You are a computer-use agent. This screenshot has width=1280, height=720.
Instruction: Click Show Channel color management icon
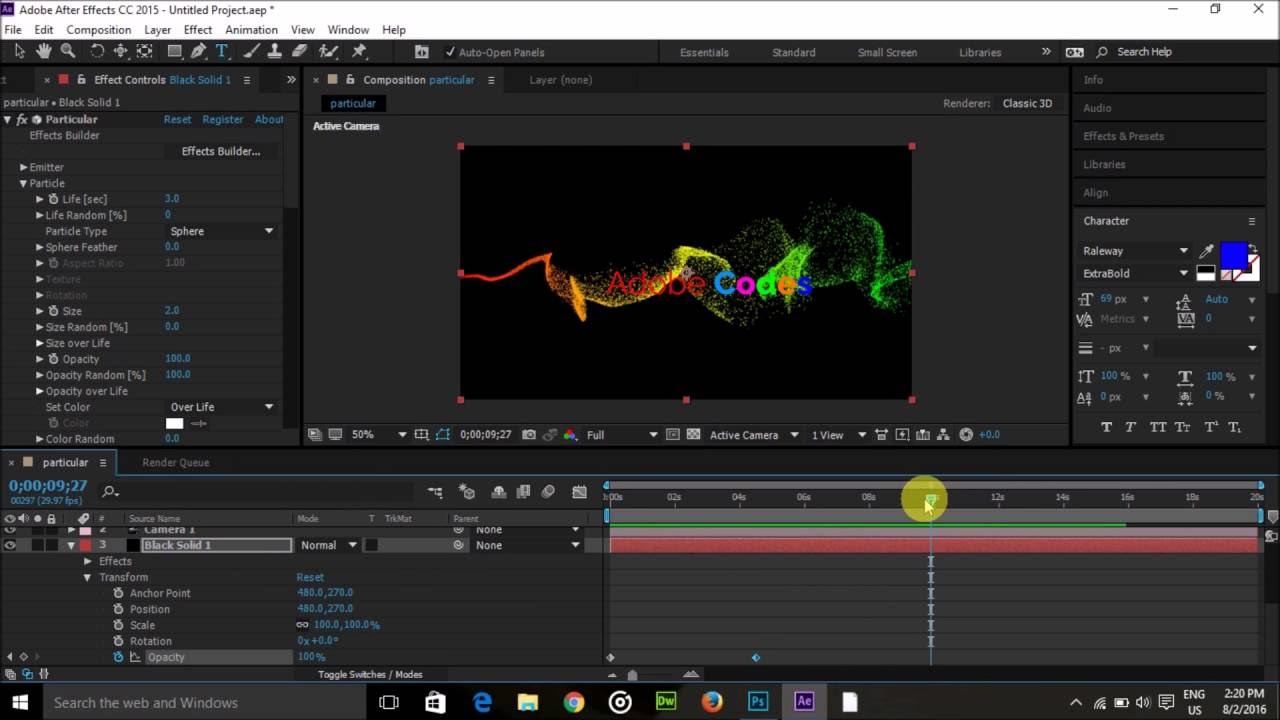pyautogui.click(x=570, y=435)
